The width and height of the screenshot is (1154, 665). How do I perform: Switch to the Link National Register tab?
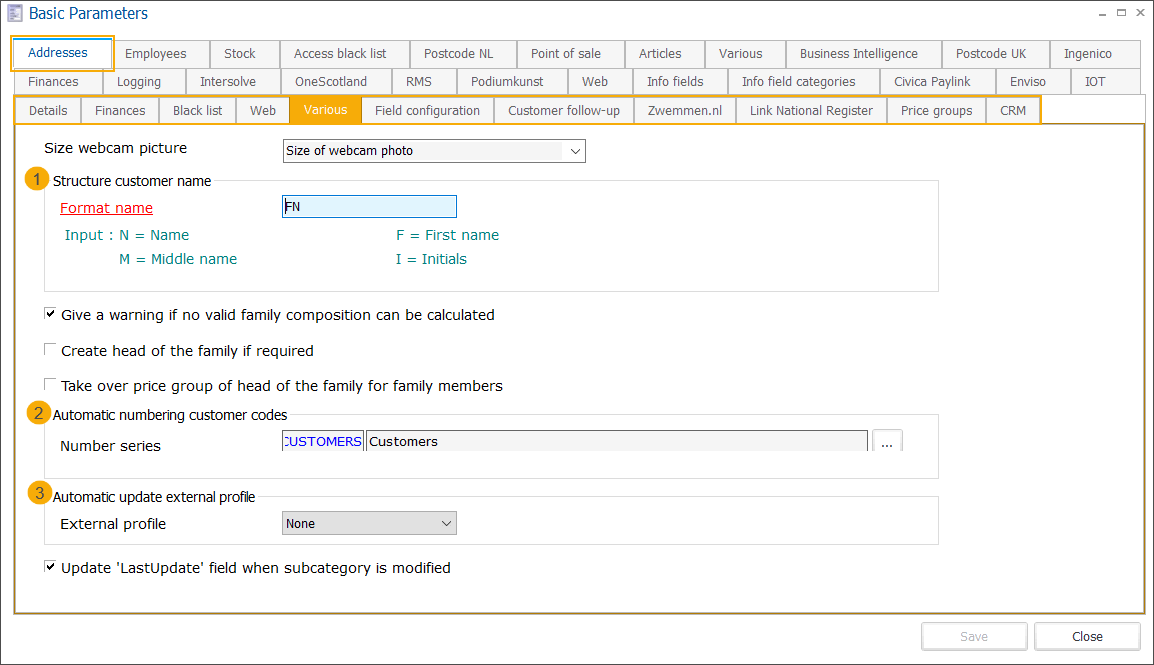810,110
